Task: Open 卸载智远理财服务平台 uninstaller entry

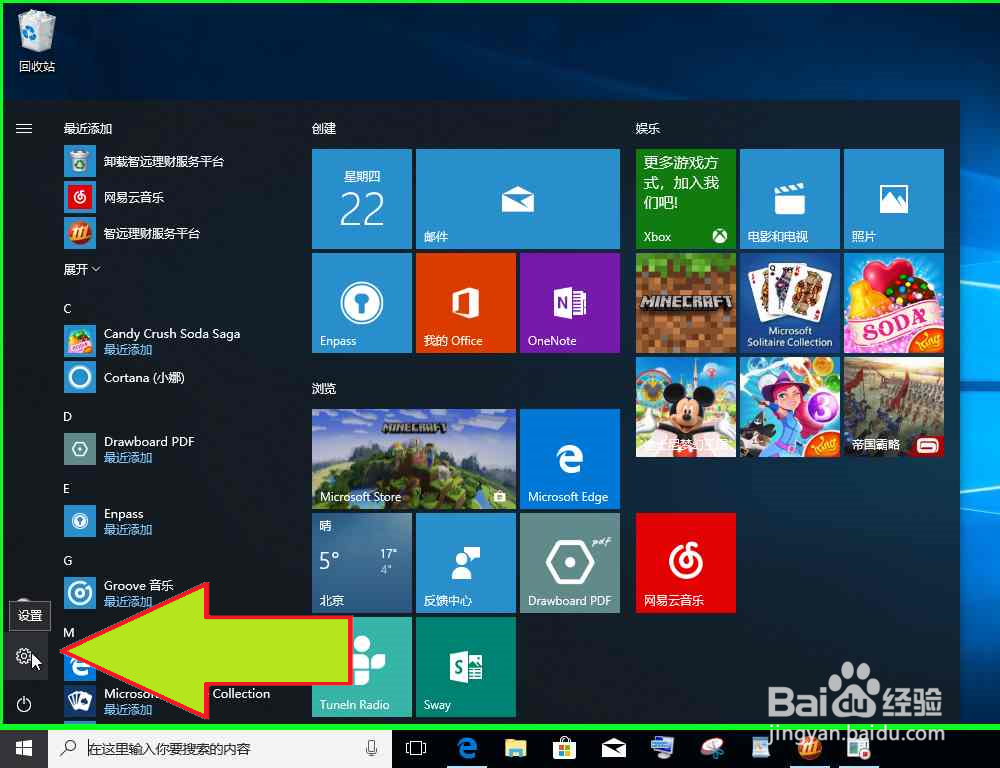Action: tap(144, 161)
